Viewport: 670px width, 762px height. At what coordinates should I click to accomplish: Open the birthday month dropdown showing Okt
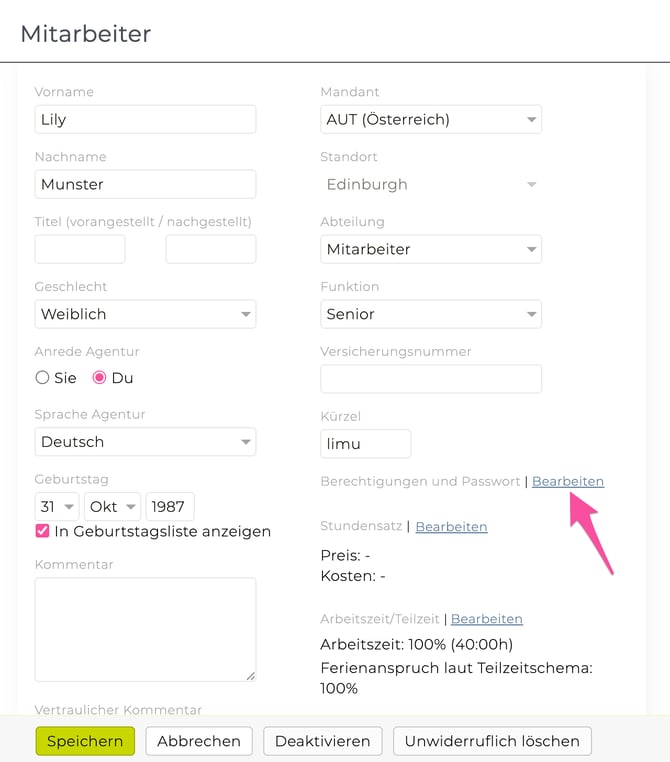click(112, 507)
